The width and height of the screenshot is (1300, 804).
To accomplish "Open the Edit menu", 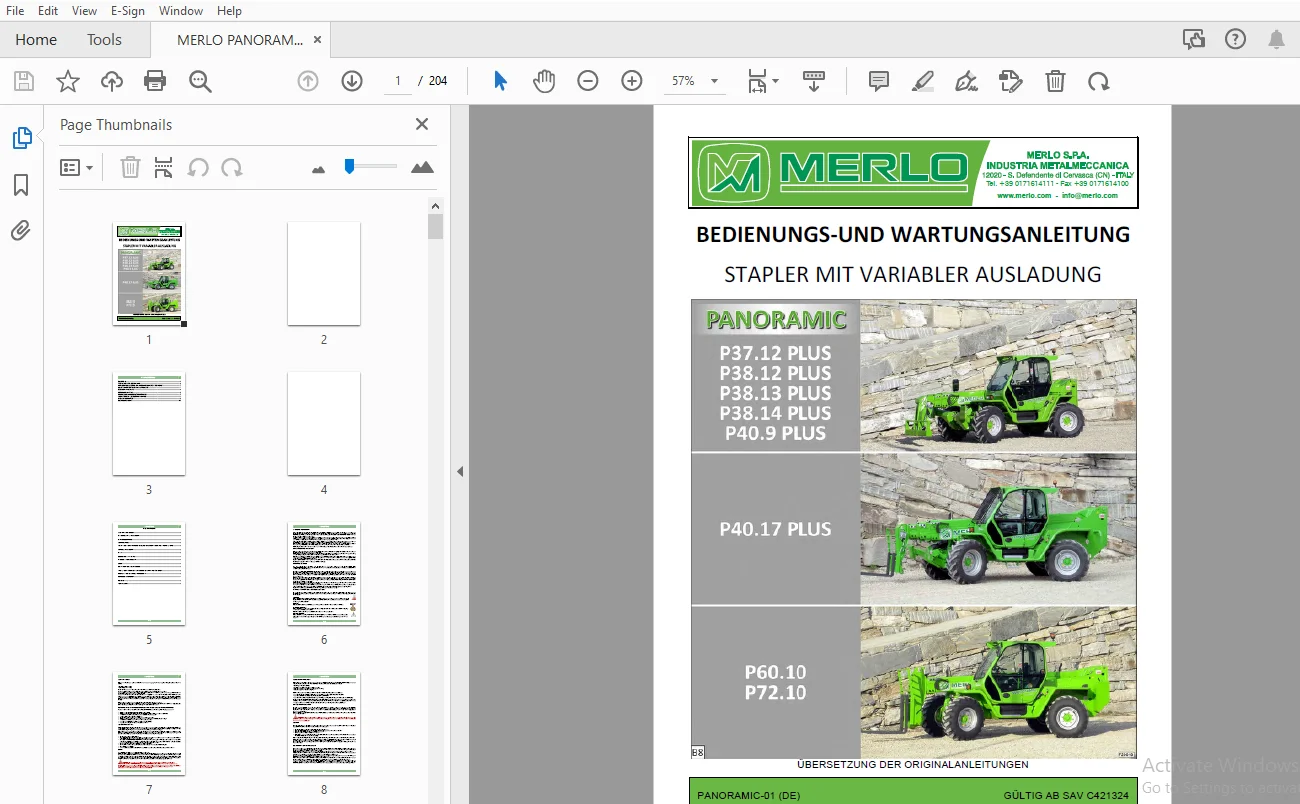I will pos(47,11).
